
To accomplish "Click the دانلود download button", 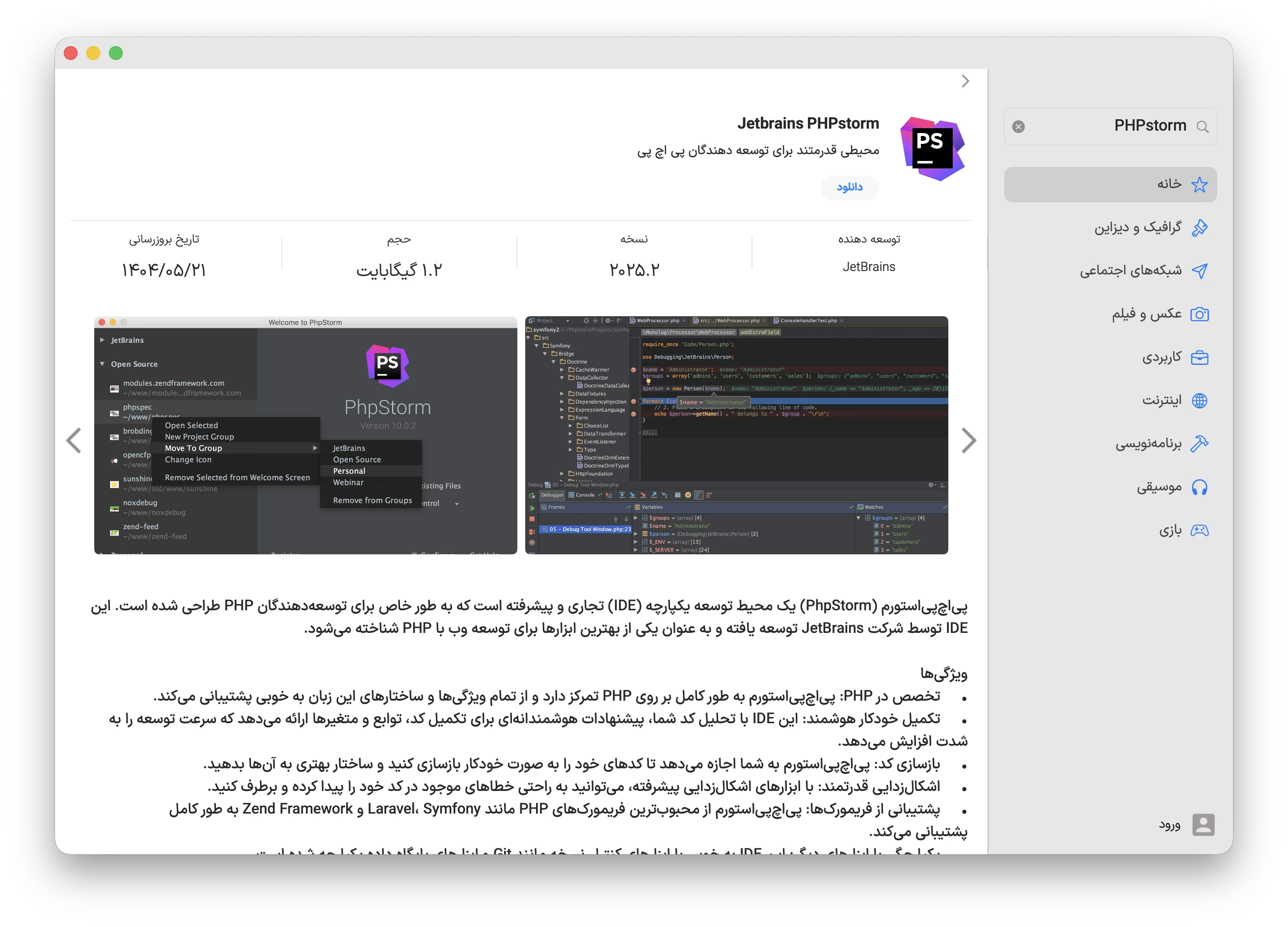I will click(x=850, y=188).
